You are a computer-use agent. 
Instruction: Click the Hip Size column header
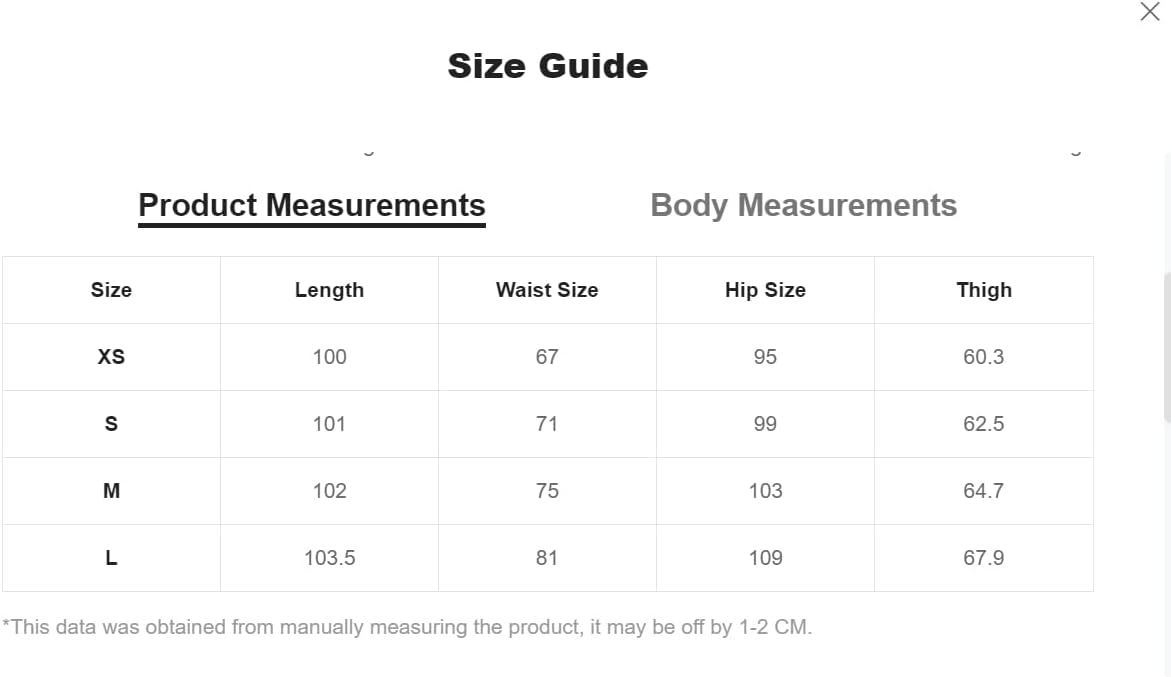(x=765, y=290)
